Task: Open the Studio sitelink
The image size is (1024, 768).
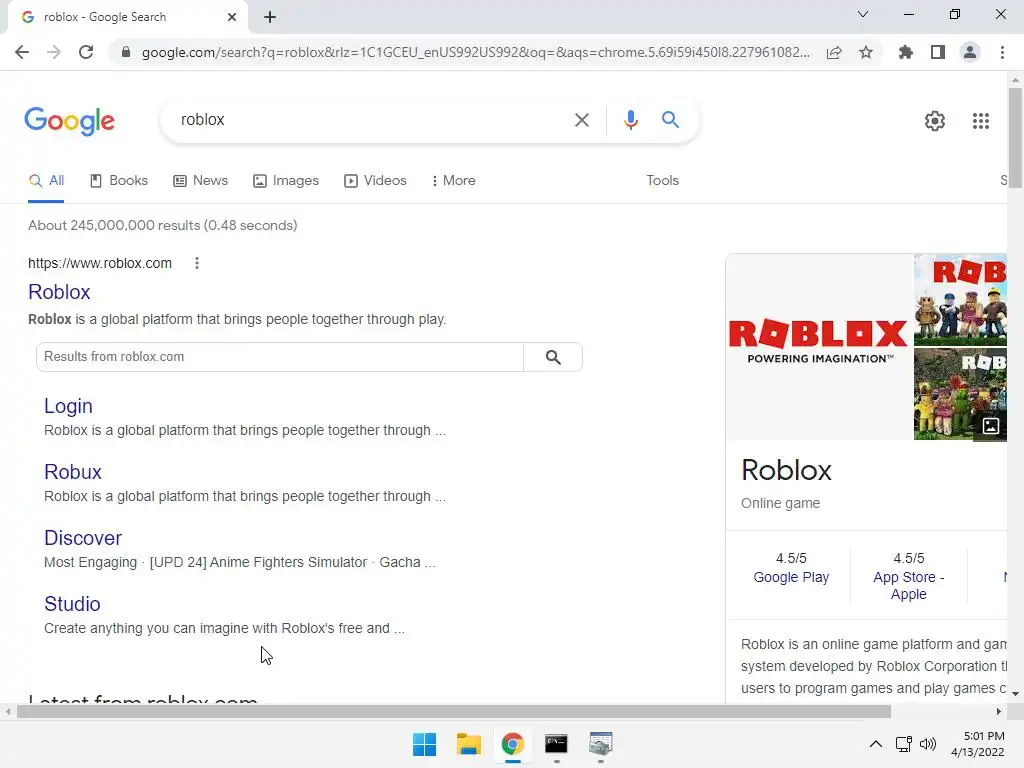Action: pyautogui.click(x=72, y=604)
